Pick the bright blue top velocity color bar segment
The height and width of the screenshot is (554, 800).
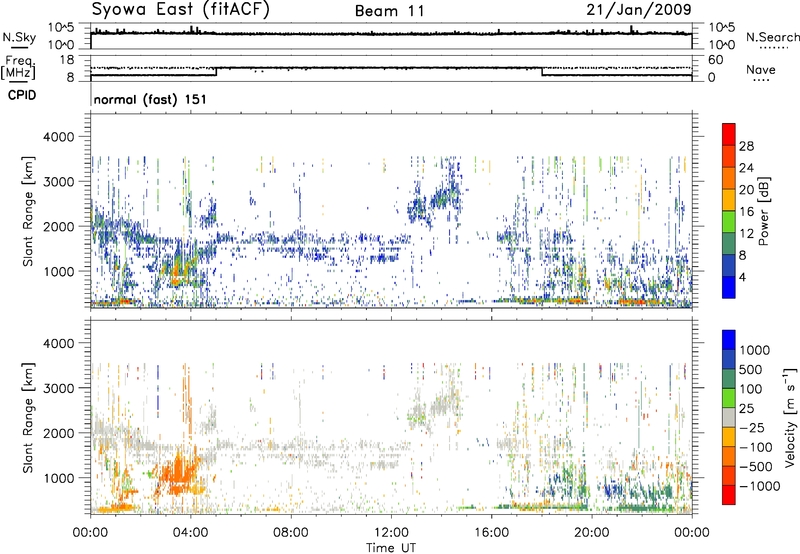click(729, 340)
